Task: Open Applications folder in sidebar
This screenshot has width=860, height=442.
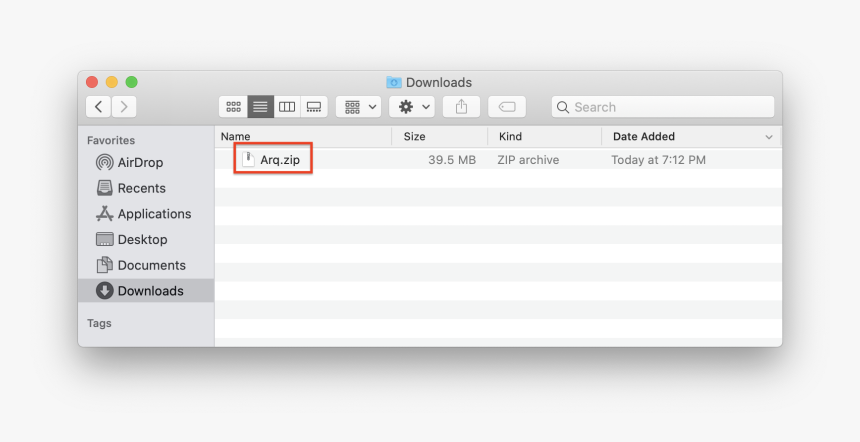Action: click(x=153, y=214)
